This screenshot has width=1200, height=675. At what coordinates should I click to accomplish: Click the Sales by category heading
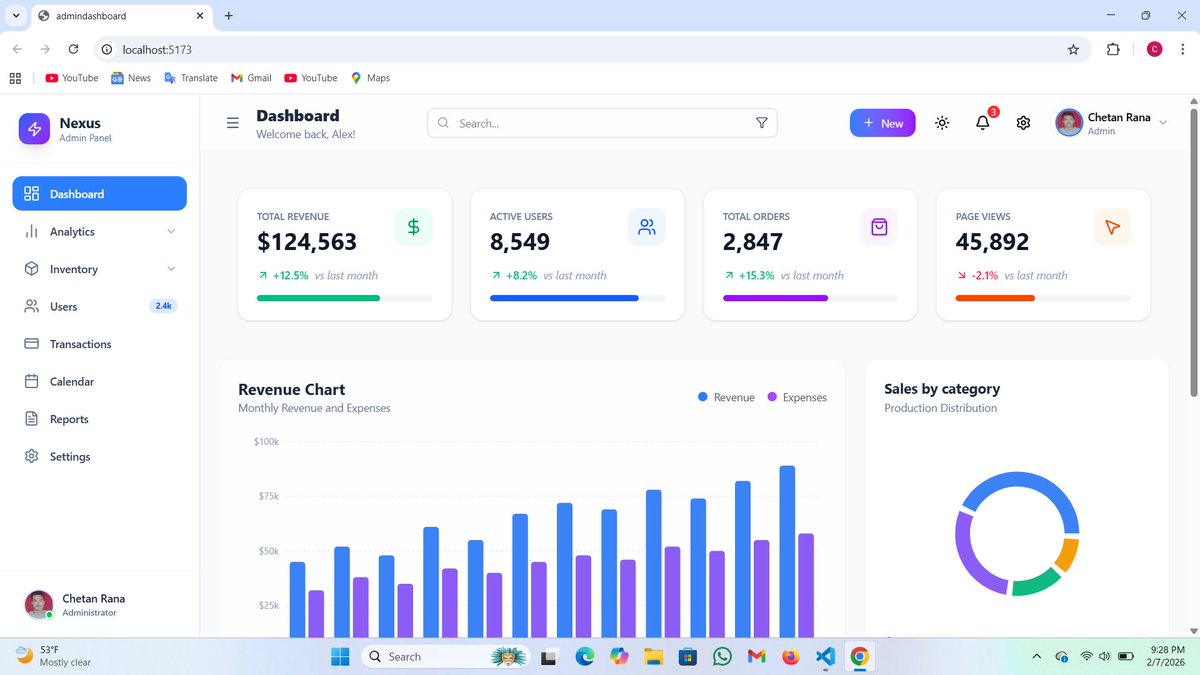point(942,389)
